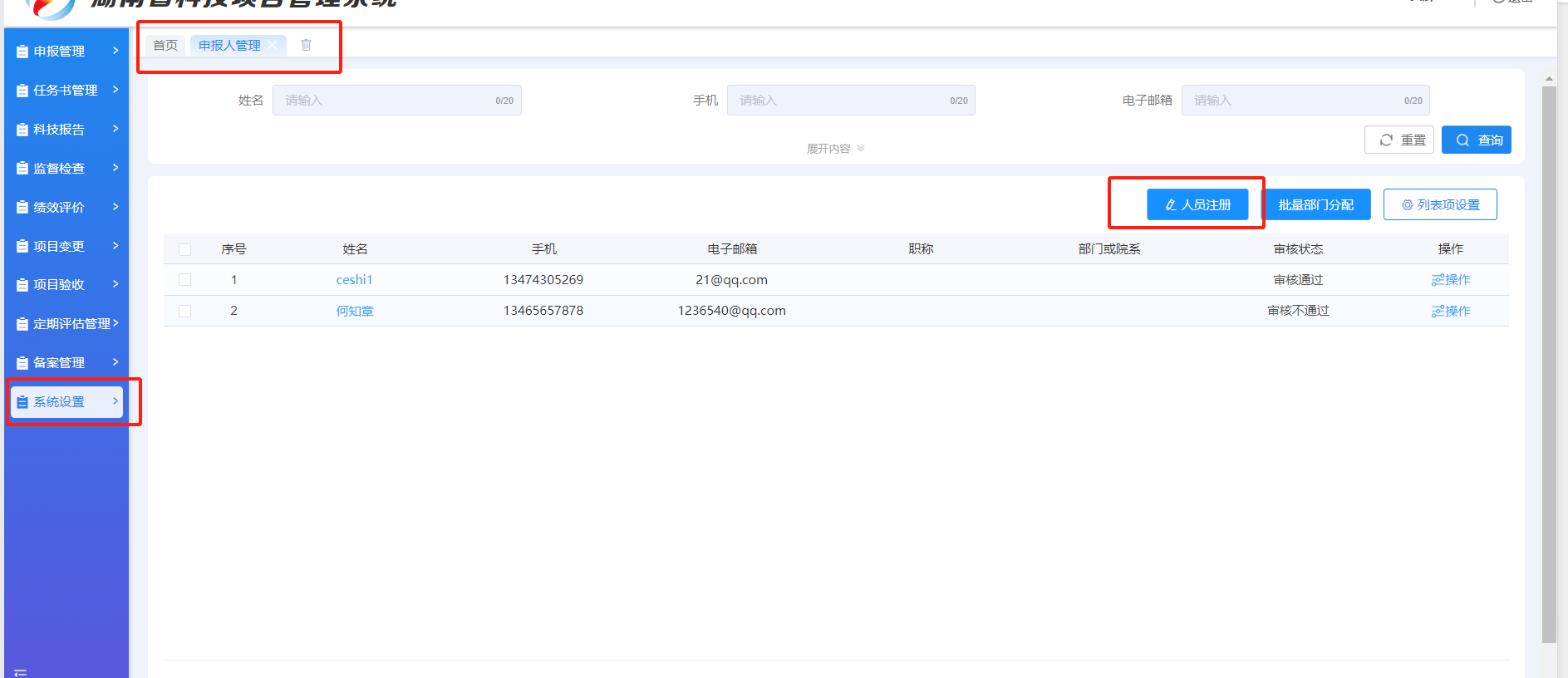Check the checkbox for row 1 ceshi1
The image size is (1568, 678).
tap(184, 280)
